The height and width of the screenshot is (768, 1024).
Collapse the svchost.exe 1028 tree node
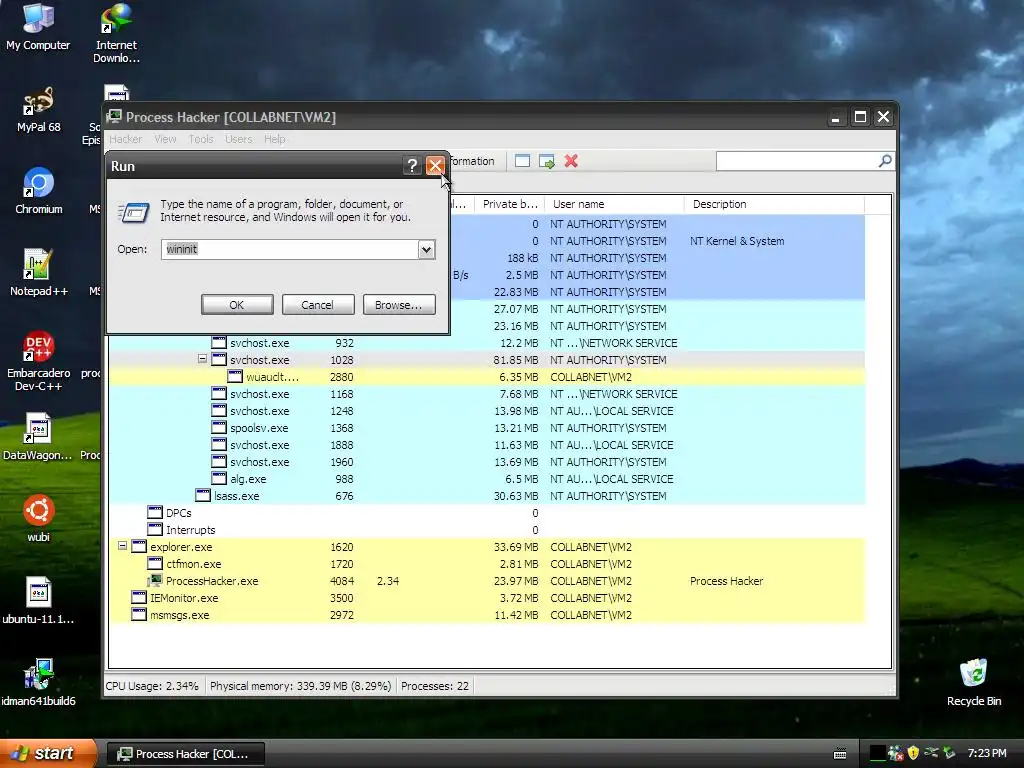pos(202,359)
